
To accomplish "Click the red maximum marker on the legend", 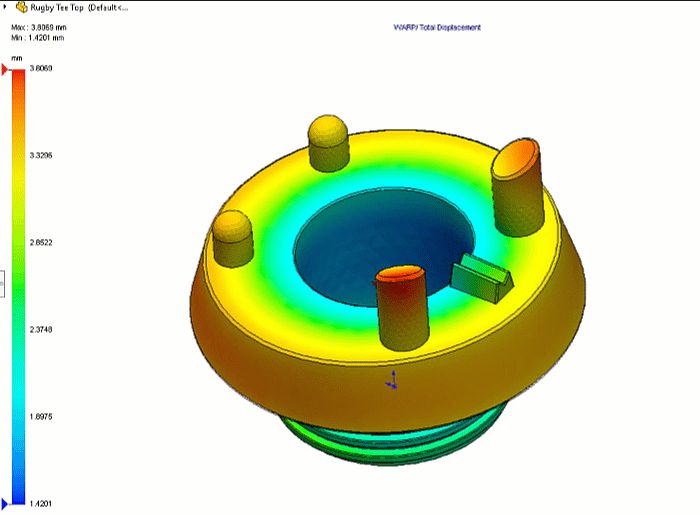I will pos(5,69).
